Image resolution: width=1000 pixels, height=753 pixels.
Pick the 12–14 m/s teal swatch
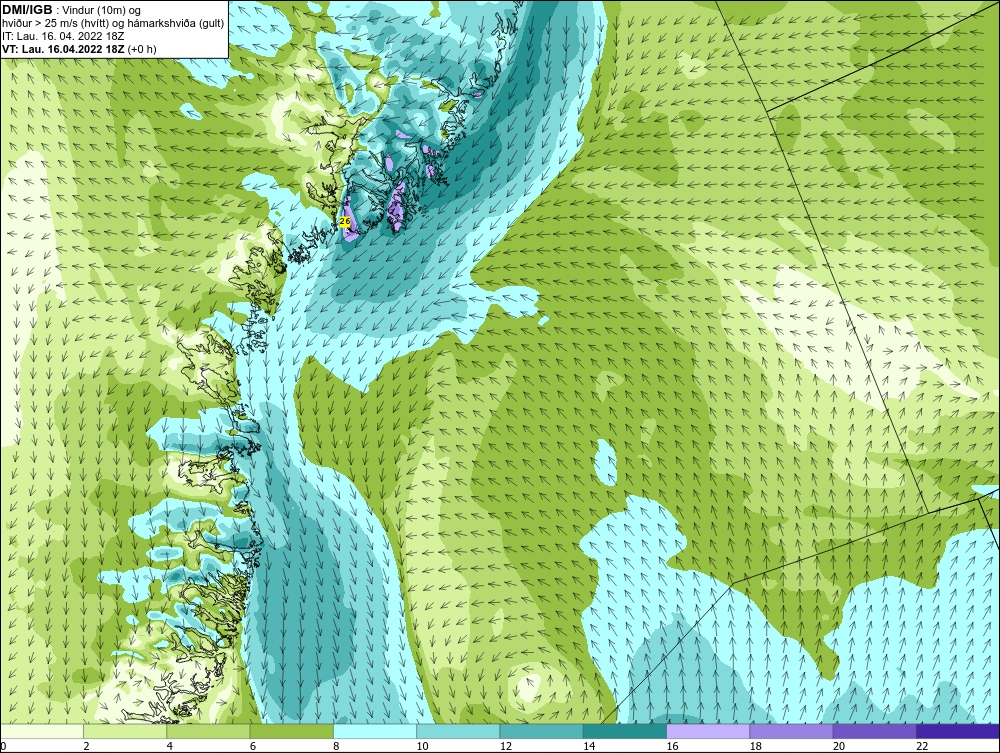click(x=541, y=731)
